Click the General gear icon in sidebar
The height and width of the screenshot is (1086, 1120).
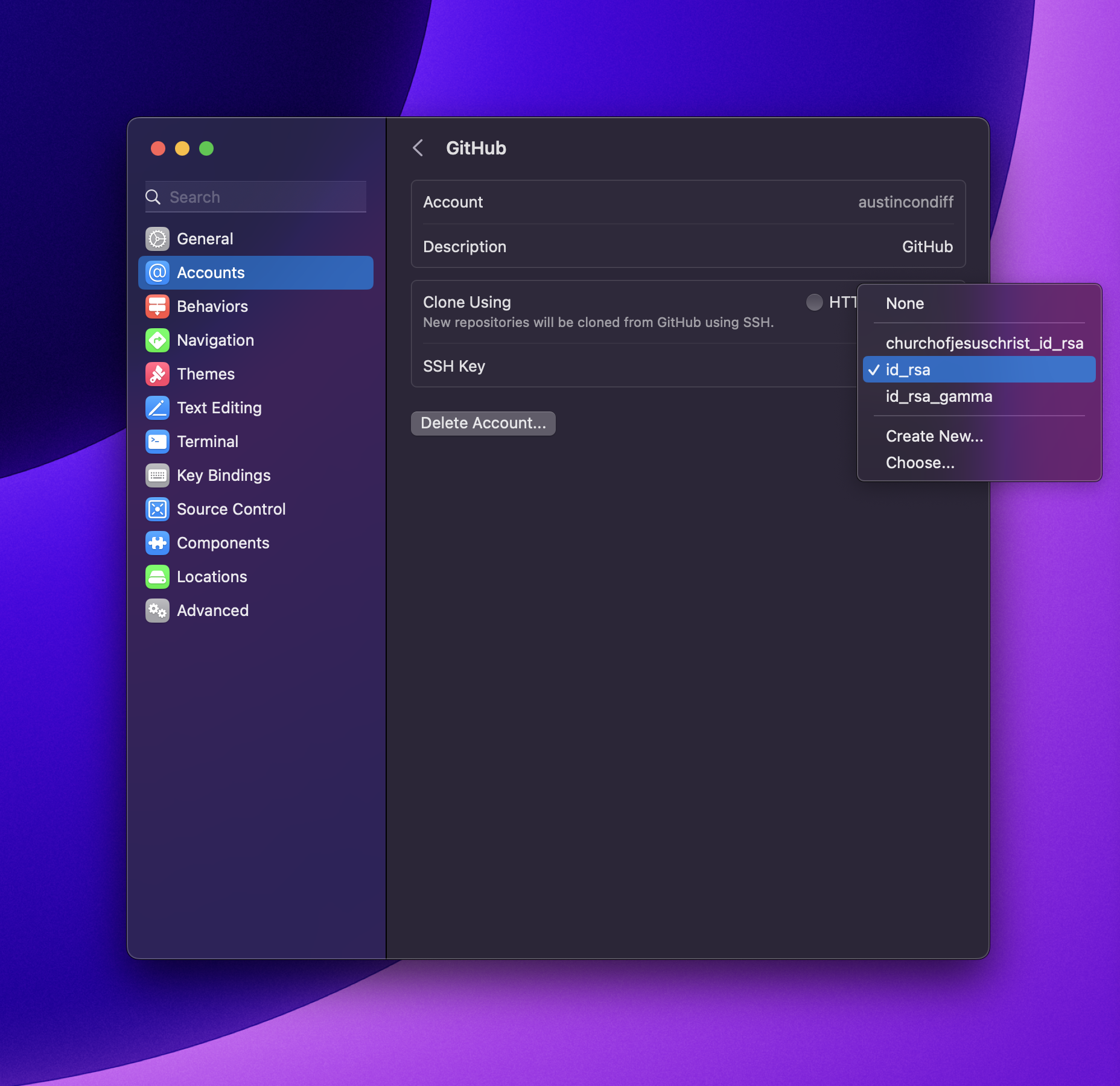click(157, 239)
